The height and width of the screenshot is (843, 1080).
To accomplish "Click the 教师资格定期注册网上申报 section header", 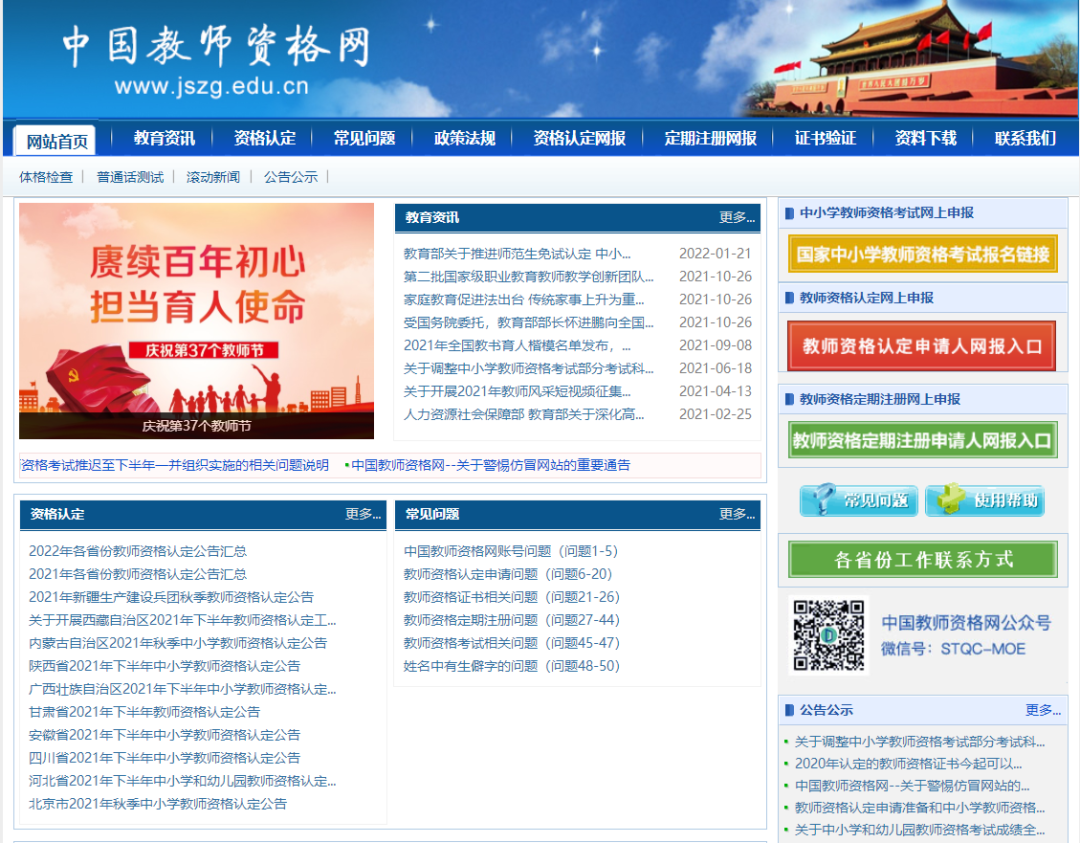I will 880,399.
